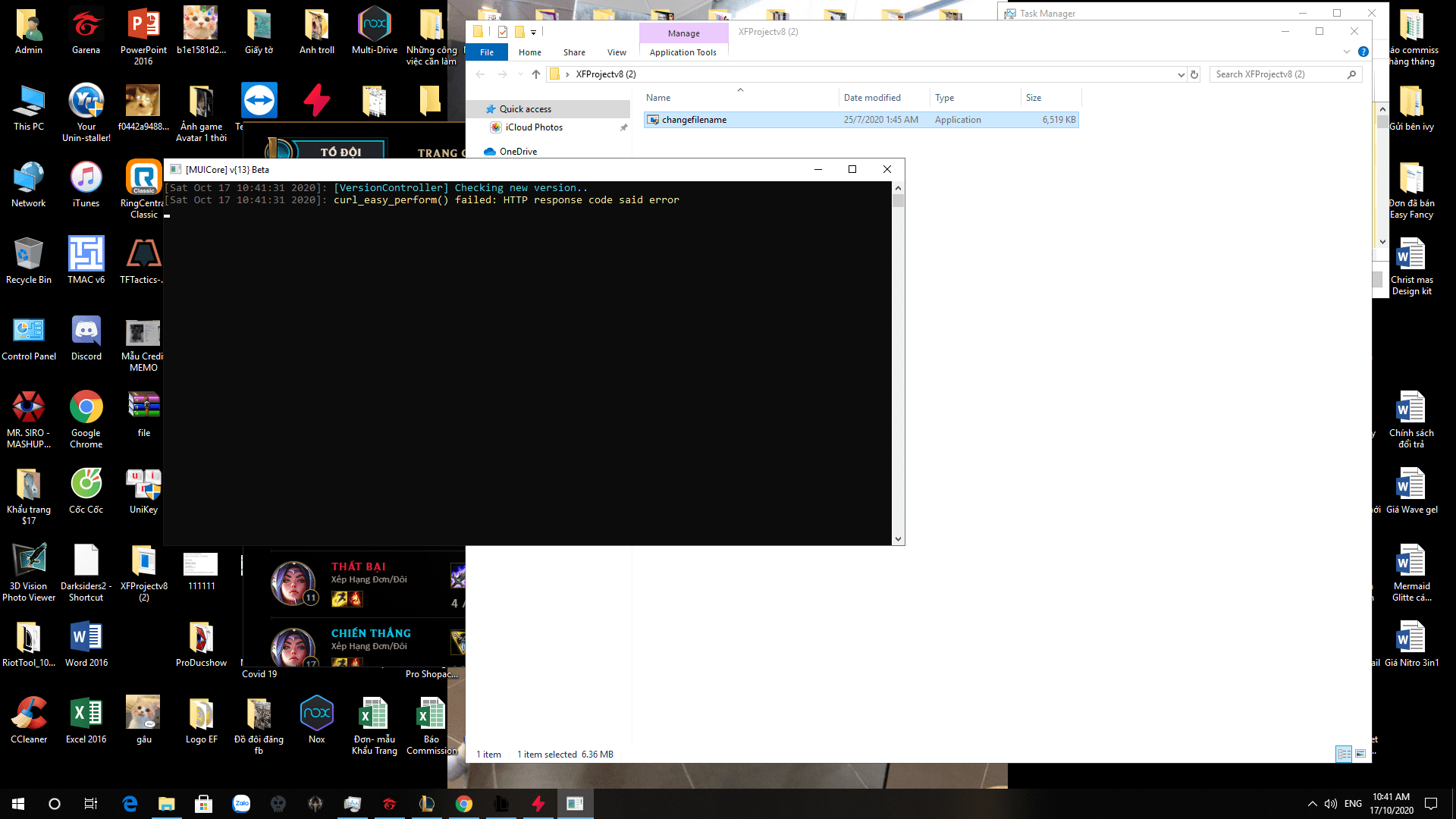The image size is (1456, 819).
Task: Open the ProDucshow desktop icon
Action: (x=201, y=644)
